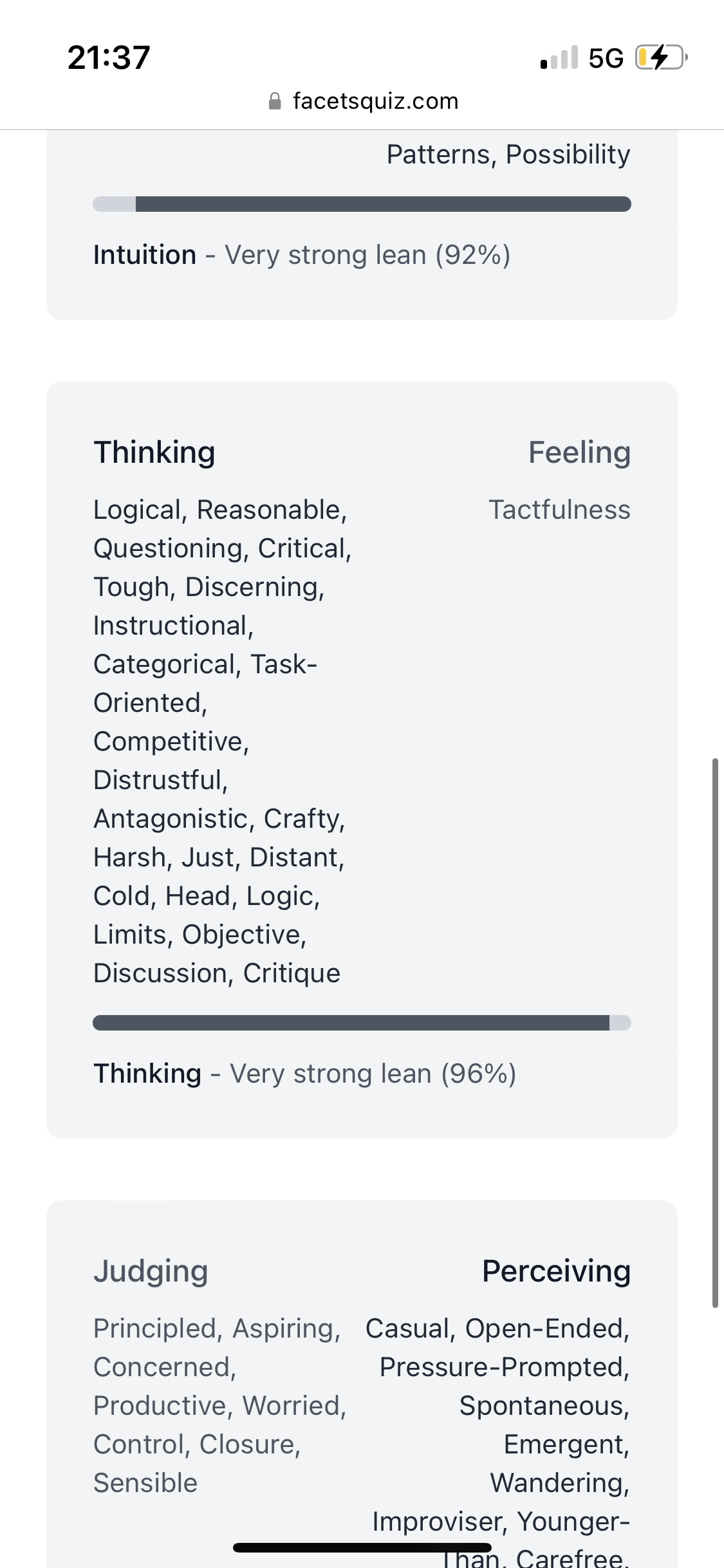Viewport: 724px width, 1568px height.
Task: Select the Feeling card heading
Action: click(x=579, y=452)
